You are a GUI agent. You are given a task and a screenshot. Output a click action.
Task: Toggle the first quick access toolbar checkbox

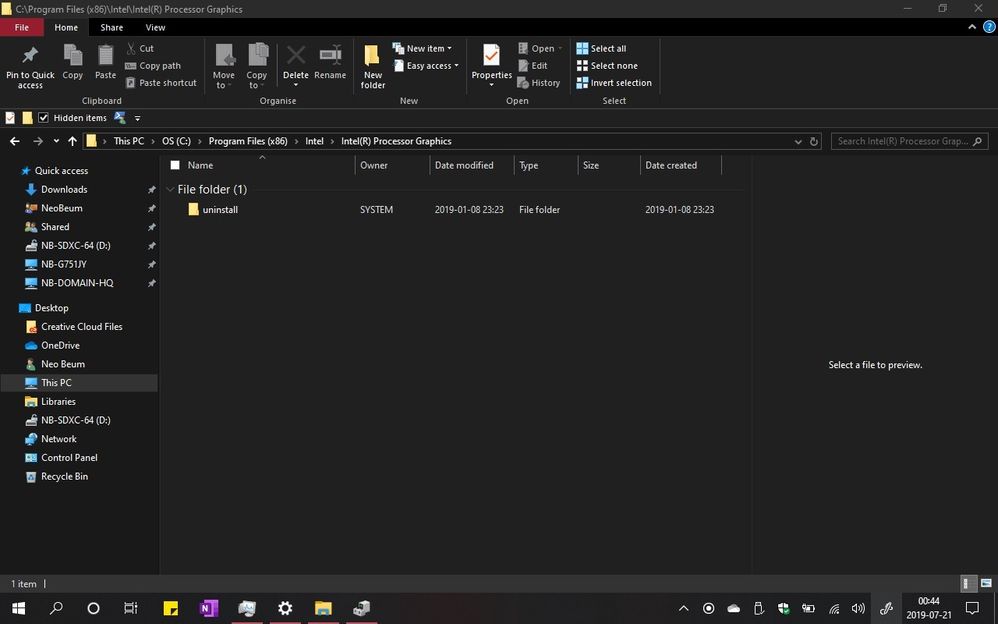click(10, 118)
